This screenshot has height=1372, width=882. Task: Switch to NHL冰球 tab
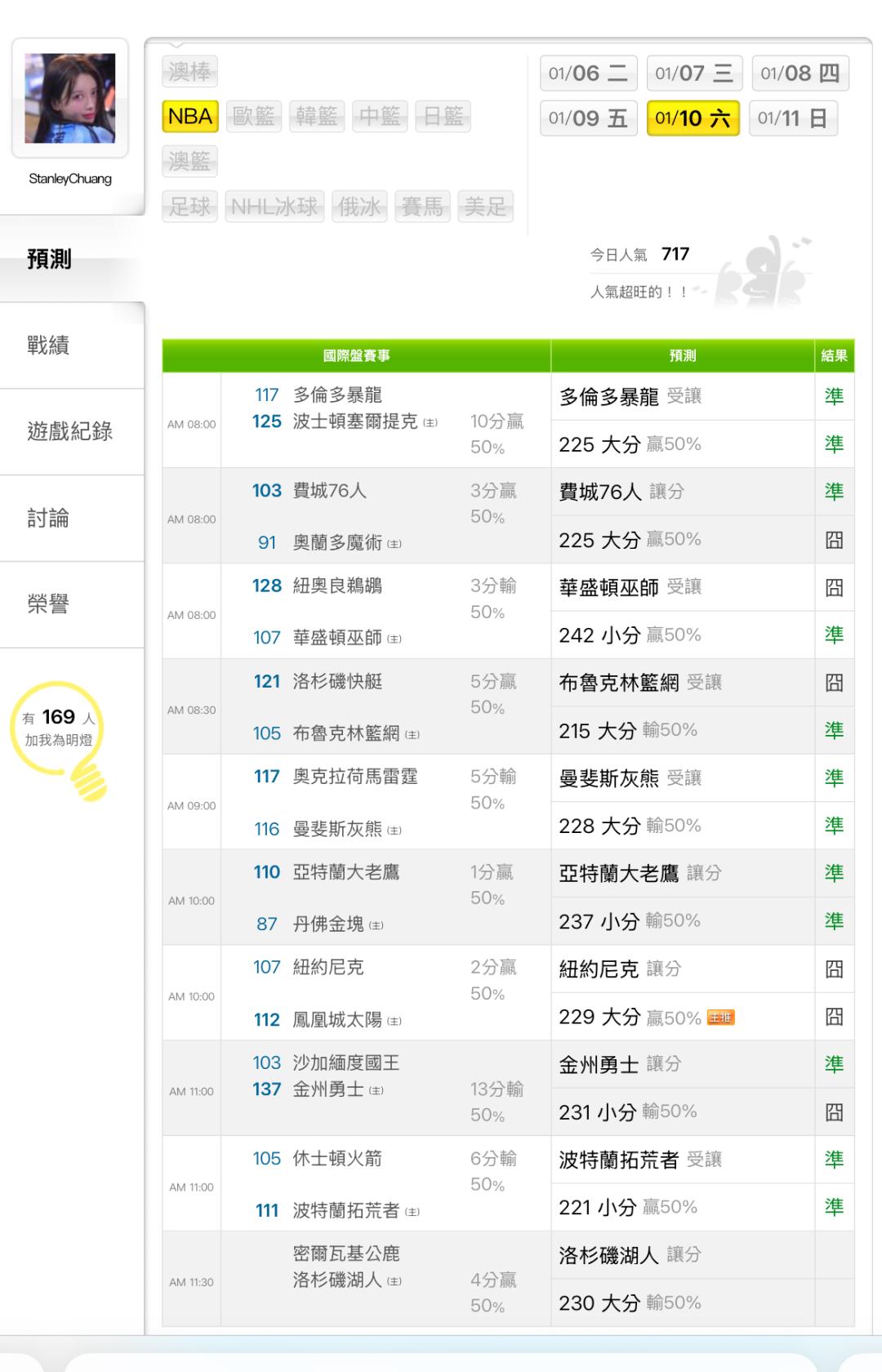click(x=274, y=207)
